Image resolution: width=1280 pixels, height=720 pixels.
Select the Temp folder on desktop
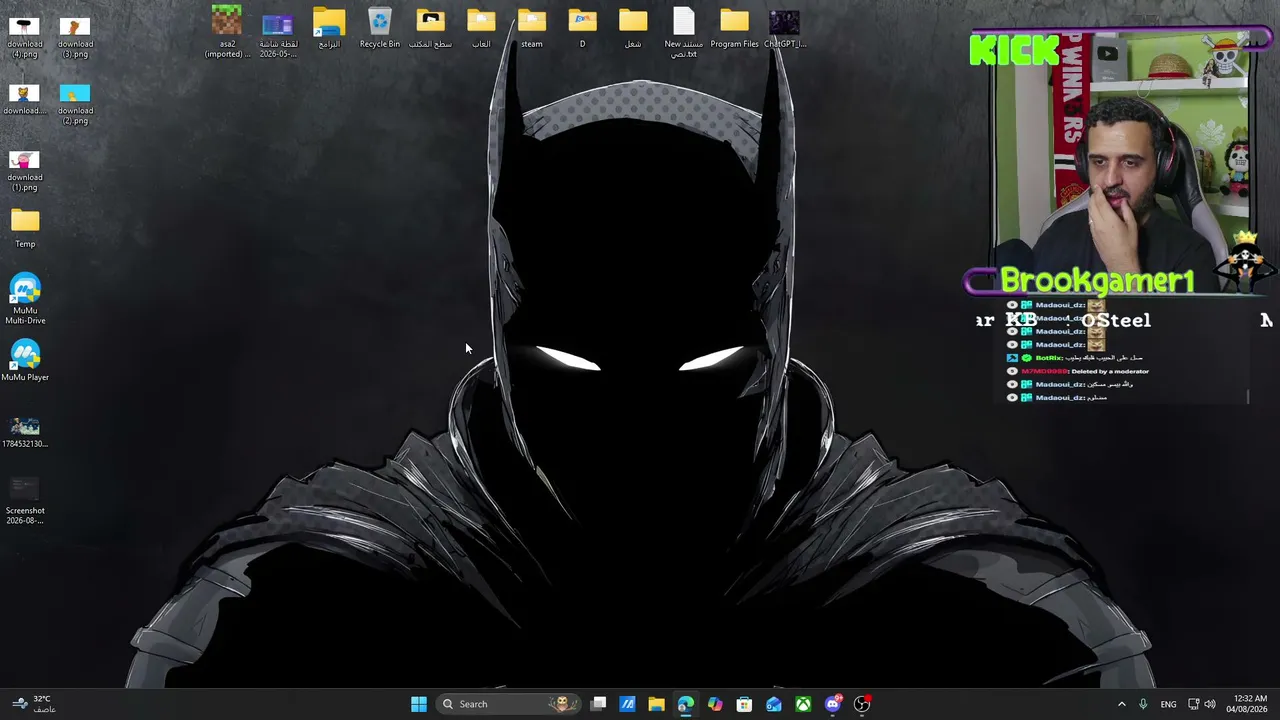tap(25, 228)
